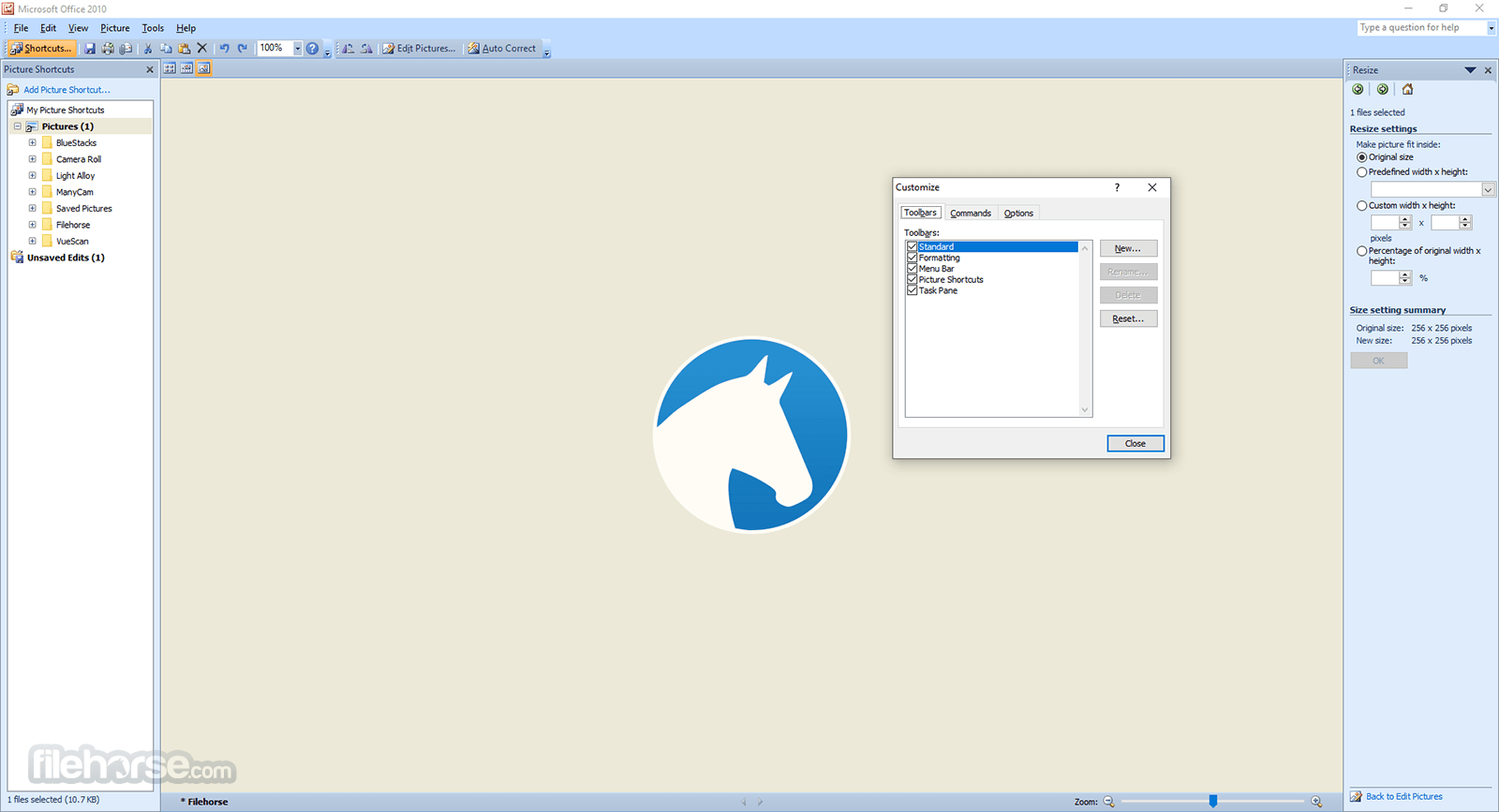
Task: Click the zoom in magnifier icon
Action: point(1316,802)
